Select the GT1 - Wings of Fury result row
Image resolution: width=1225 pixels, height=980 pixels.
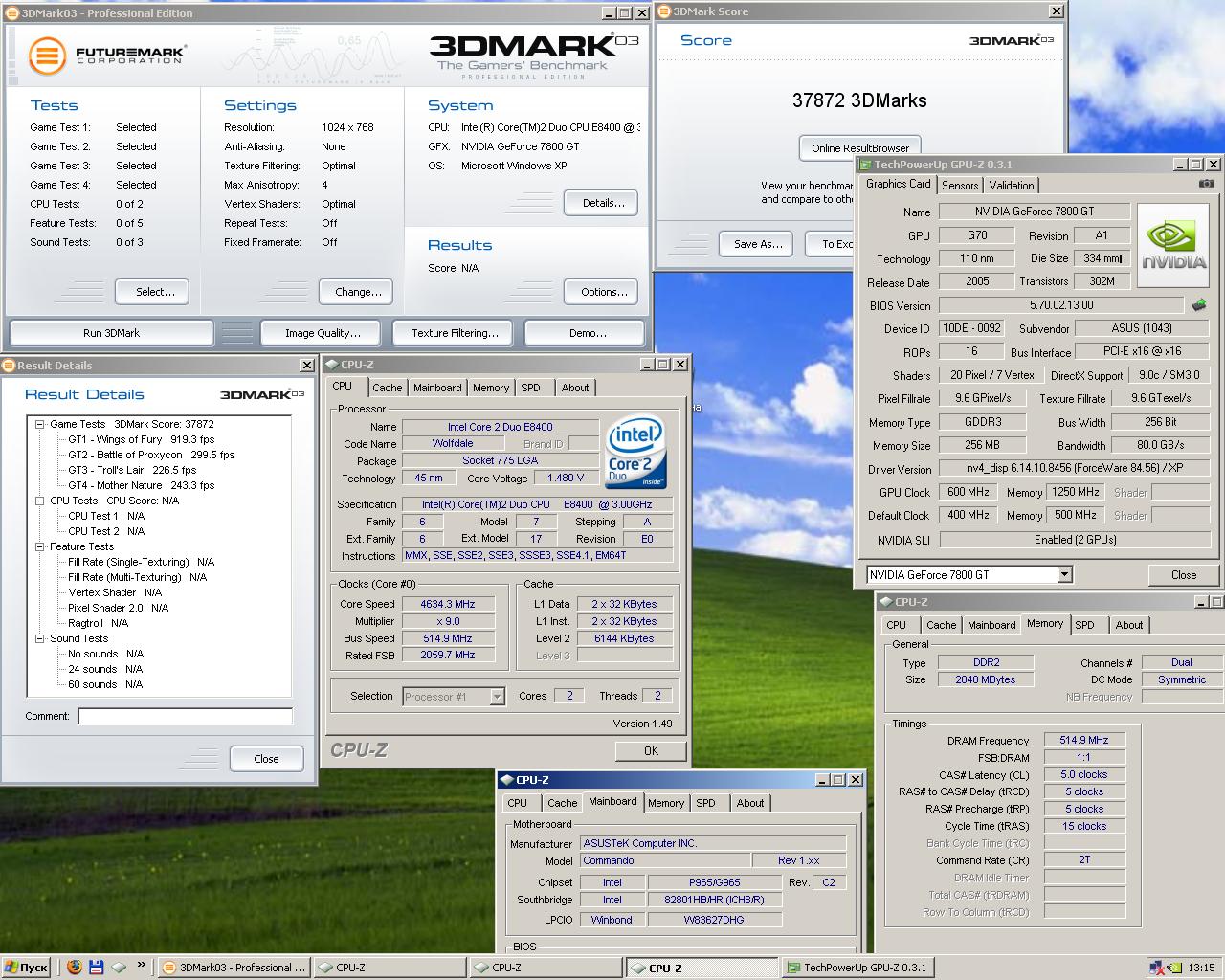(141, 439)
